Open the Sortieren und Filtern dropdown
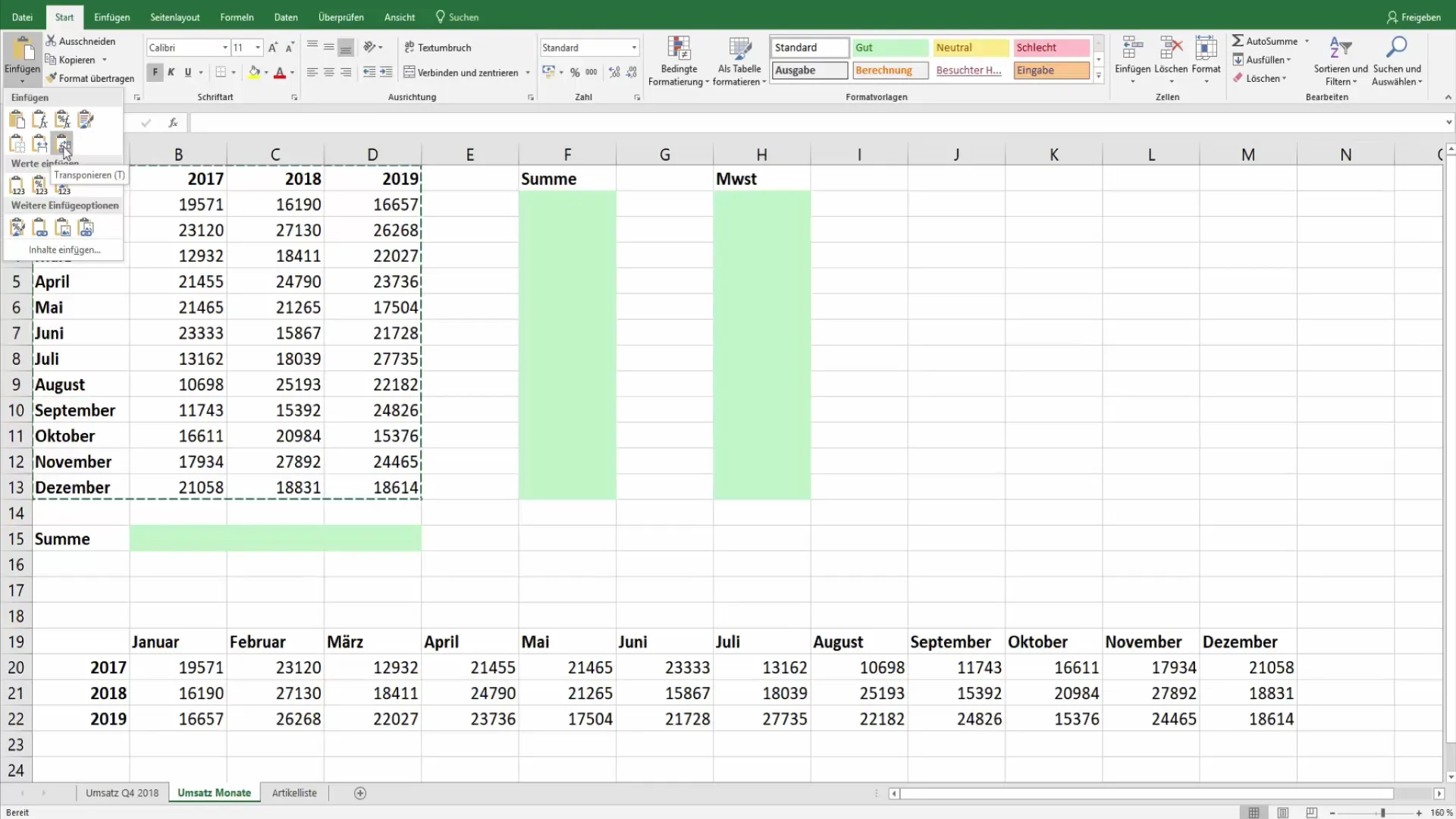This screenshot has width=1456, height=819. click(x=1341, y=60)
